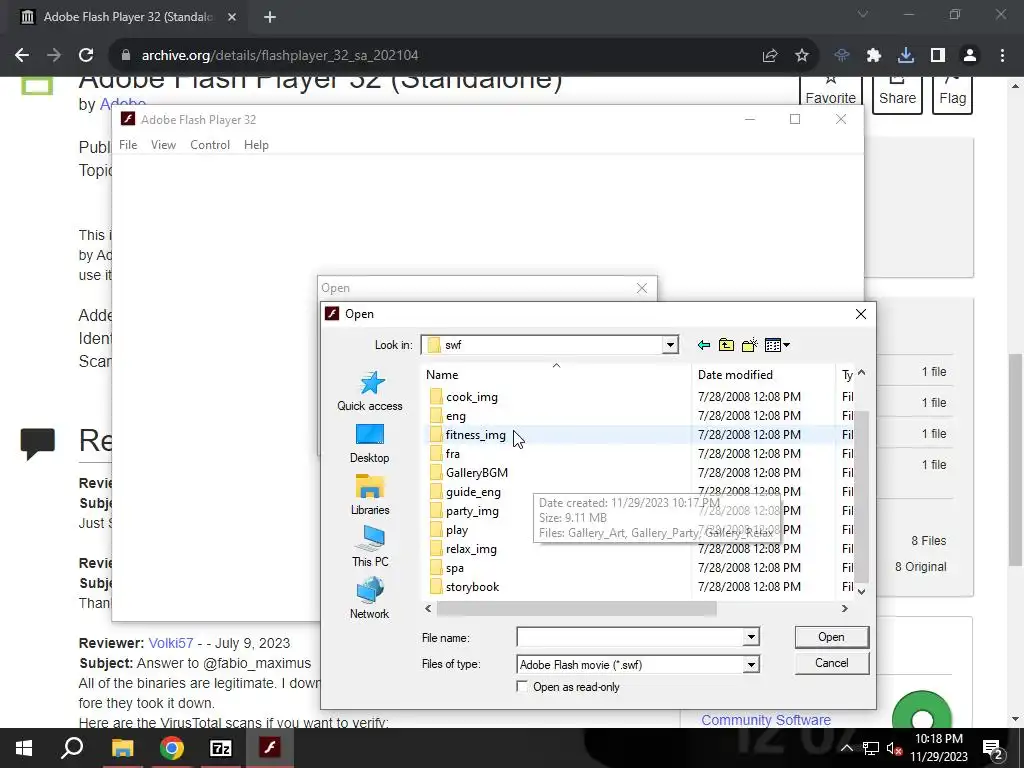The width and height of the screenshot is (1024, 768).
Task: Open View menu in Flash Player
Action: (x=163, y=145)
